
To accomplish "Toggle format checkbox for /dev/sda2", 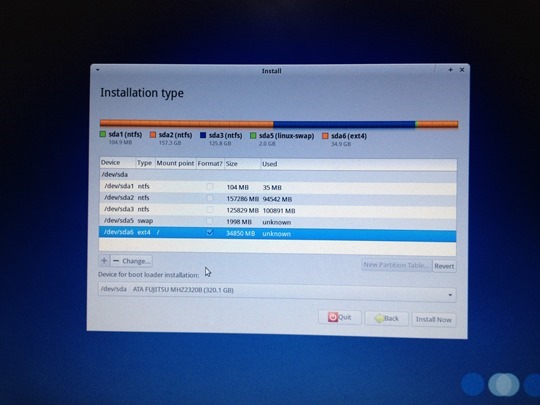I will pyautogui.click(x=210, y=198).
